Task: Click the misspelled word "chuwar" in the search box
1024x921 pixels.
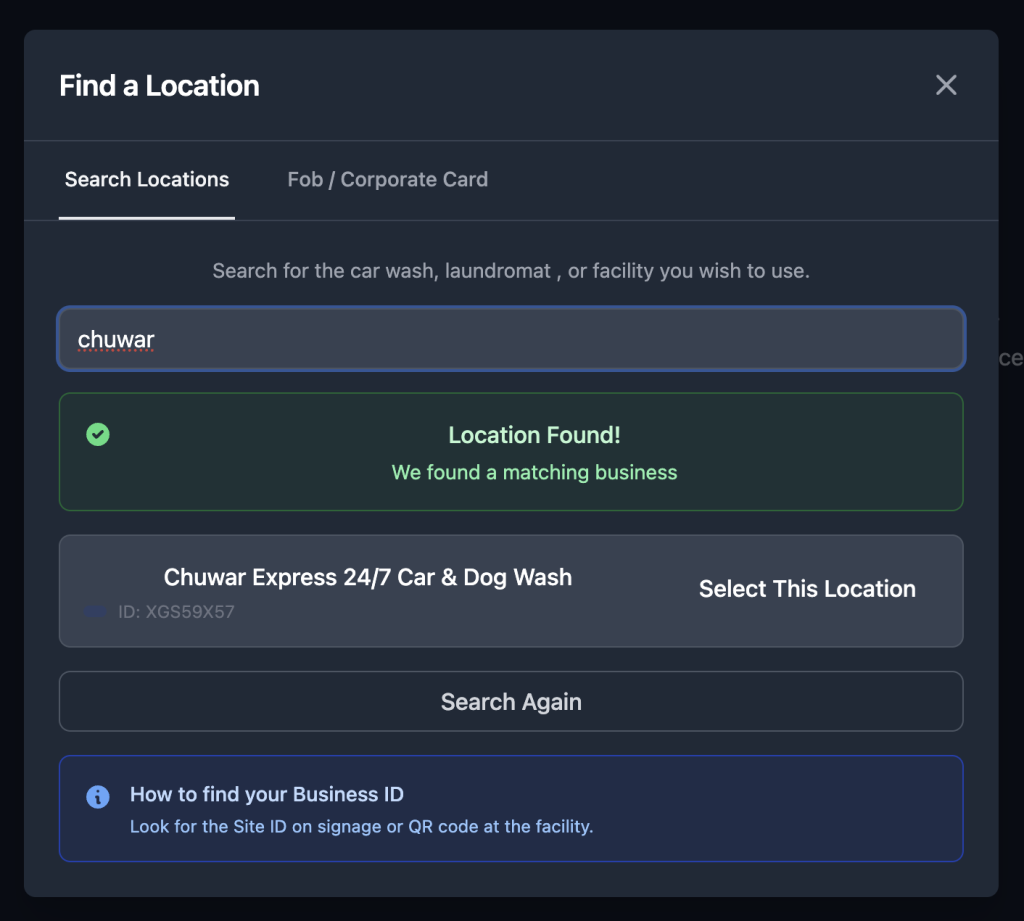Action: (116, 339)
